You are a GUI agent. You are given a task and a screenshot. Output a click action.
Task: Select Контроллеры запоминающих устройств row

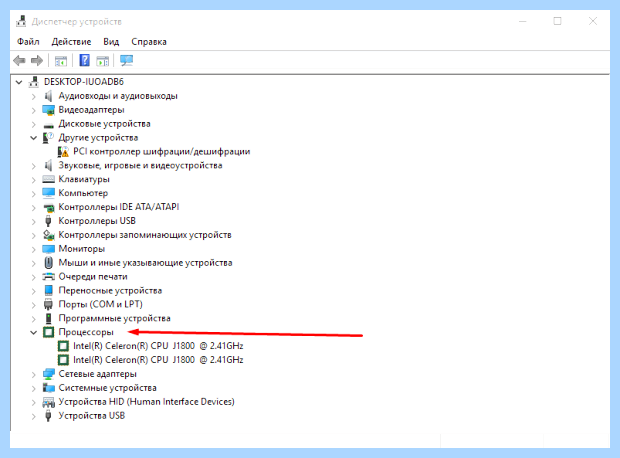[x=145, y=235]
